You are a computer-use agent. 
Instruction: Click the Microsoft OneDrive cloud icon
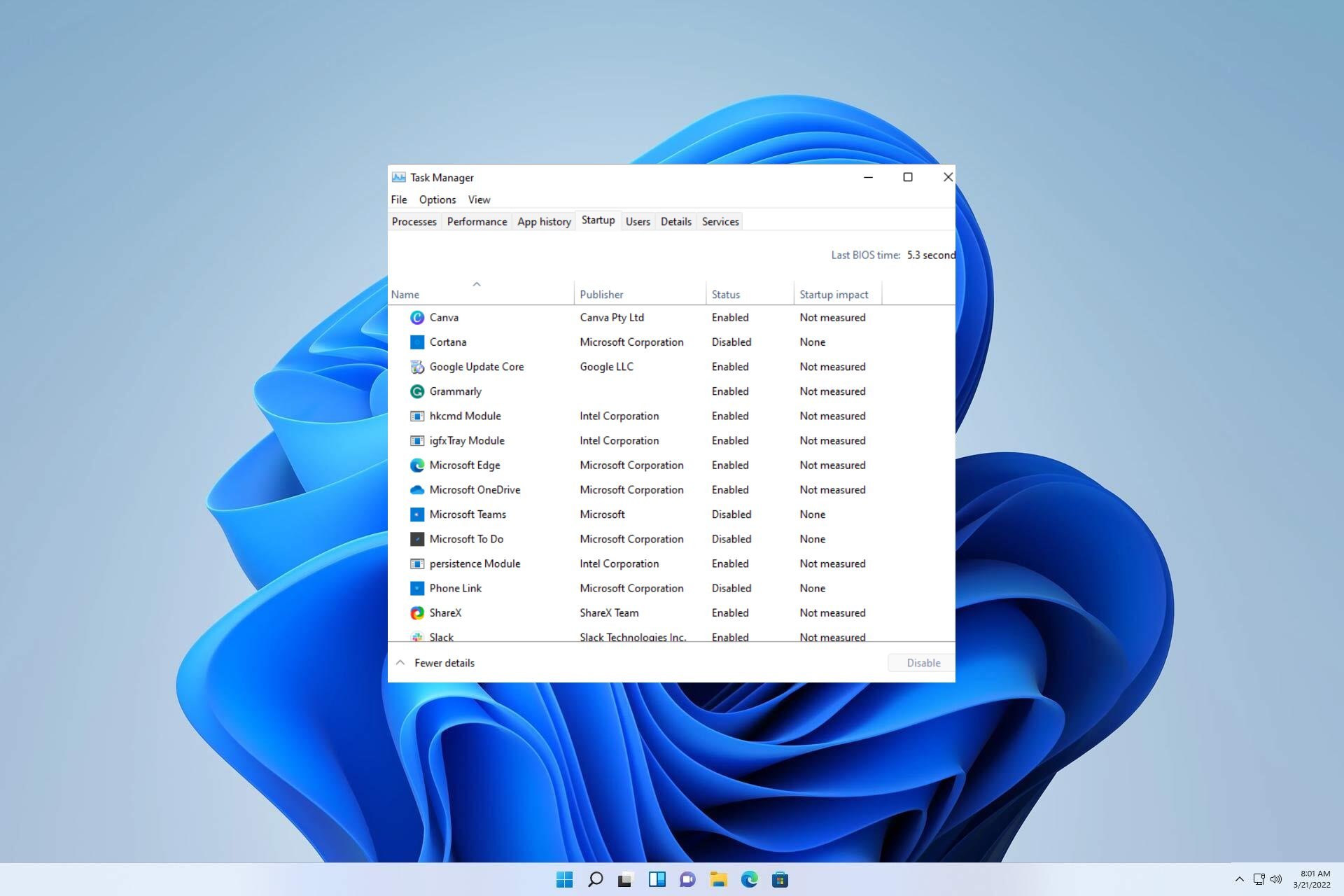(417, 489)
